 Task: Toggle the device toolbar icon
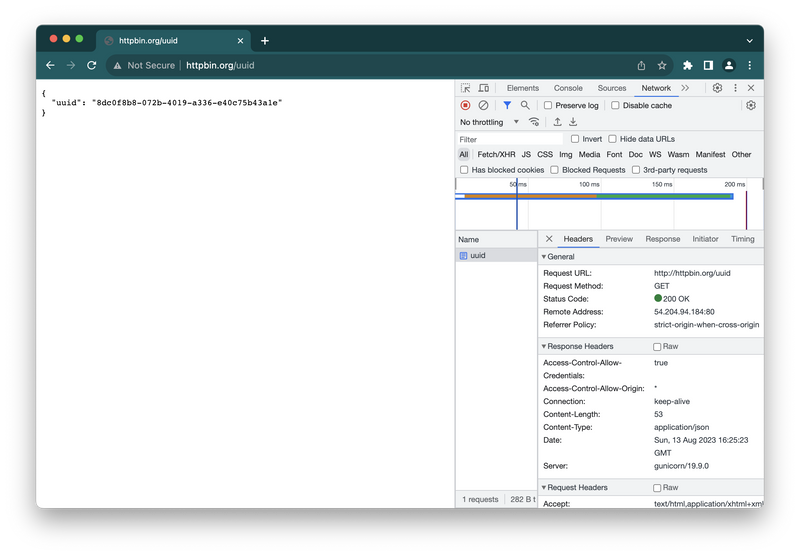(483, 88)
